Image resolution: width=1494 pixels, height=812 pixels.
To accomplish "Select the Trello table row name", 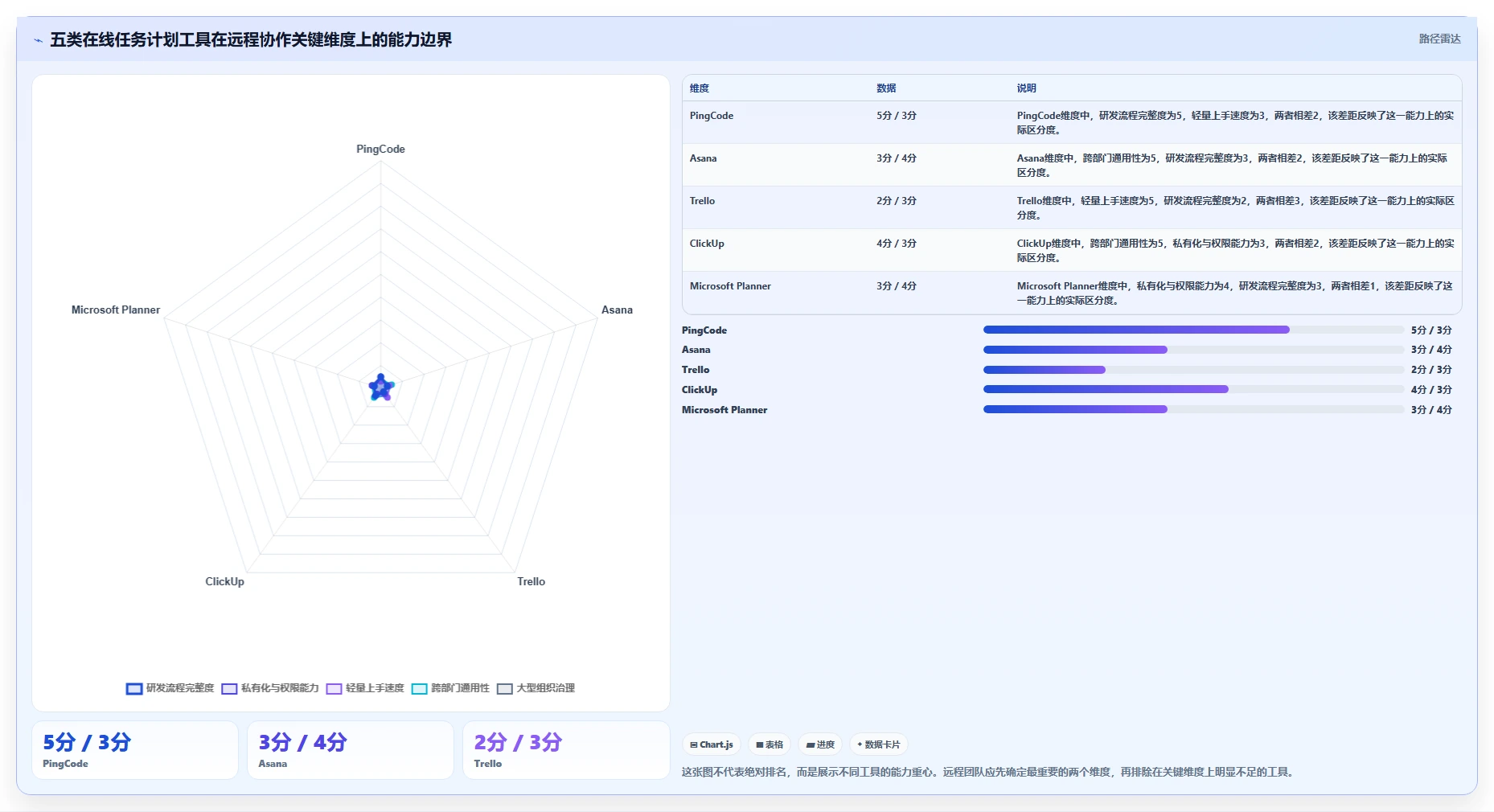I will pos(702,201).
